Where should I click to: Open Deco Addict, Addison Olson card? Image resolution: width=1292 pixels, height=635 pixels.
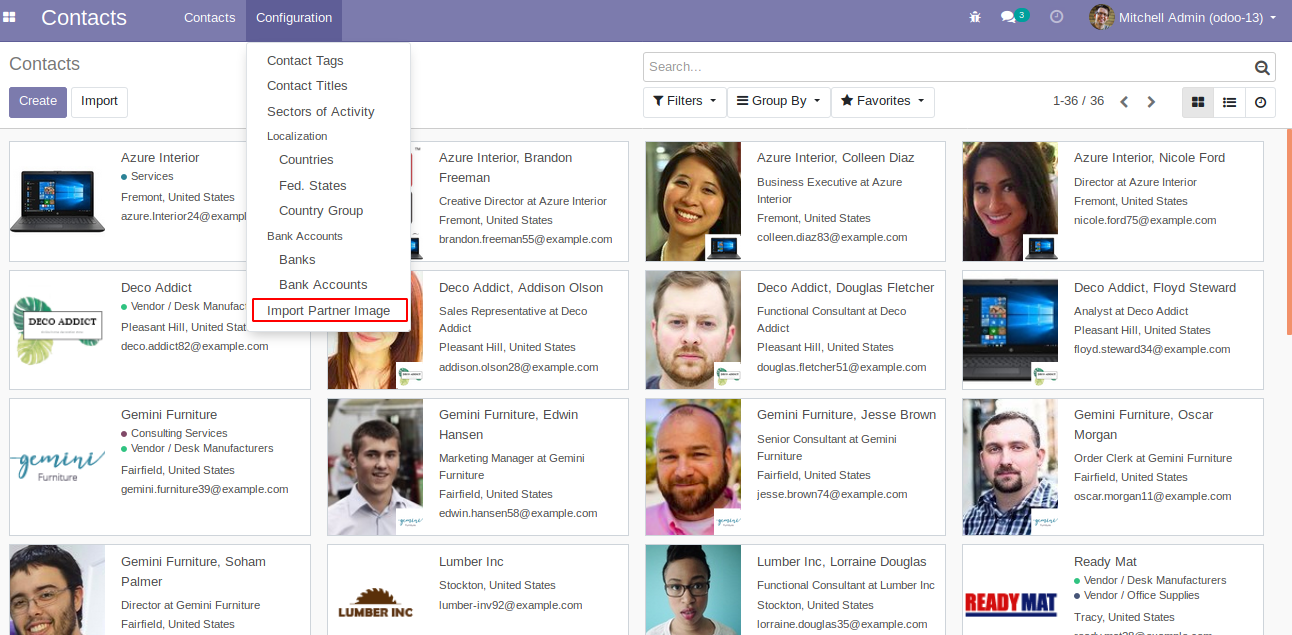click(478, 330)
